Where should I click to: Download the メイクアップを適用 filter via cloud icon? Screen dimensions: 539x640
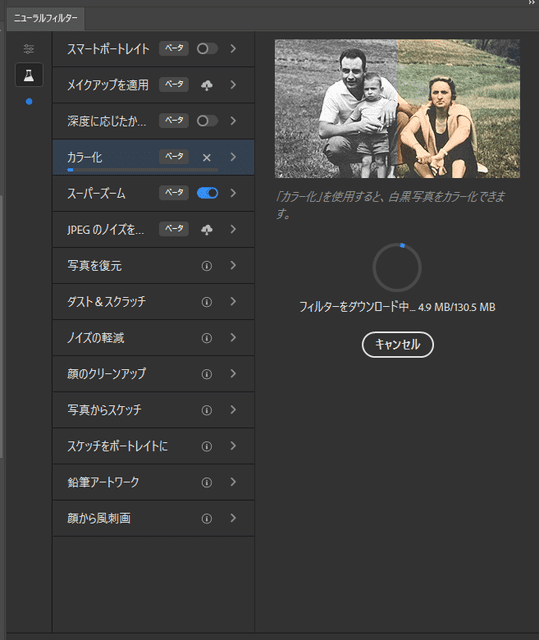tap(207, 85)
